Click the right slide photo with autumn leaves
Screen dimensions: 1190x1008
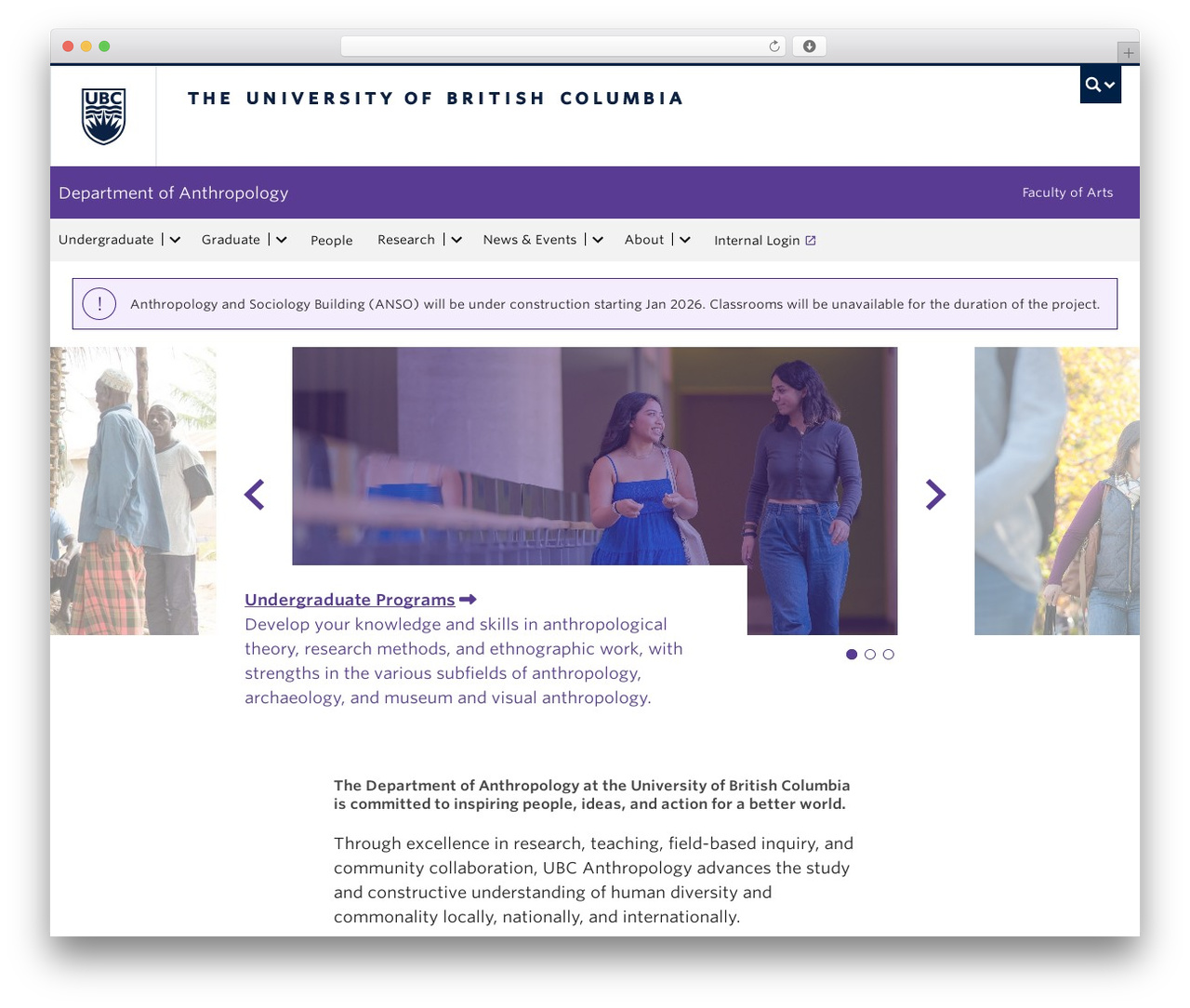click(1057, 491)
